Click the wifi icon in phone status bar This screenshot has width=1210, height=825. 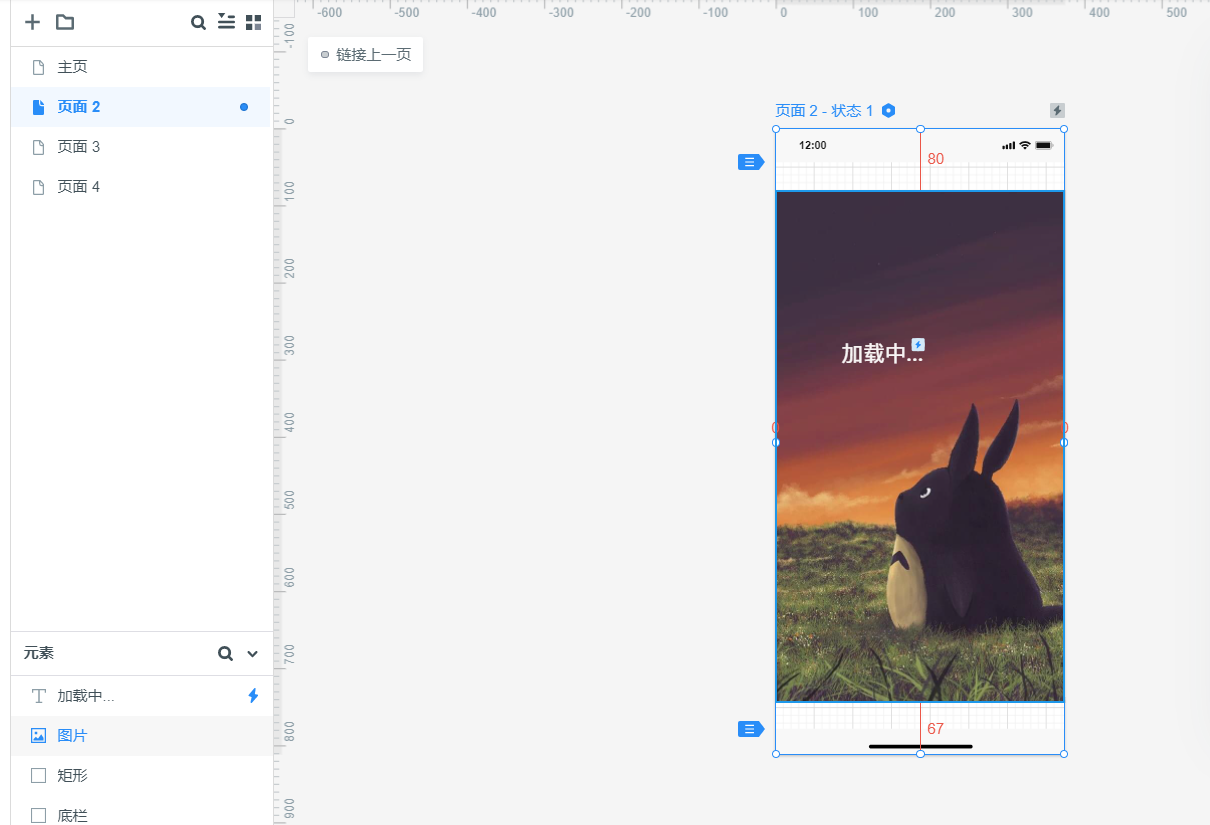(x=1025, y=145)
